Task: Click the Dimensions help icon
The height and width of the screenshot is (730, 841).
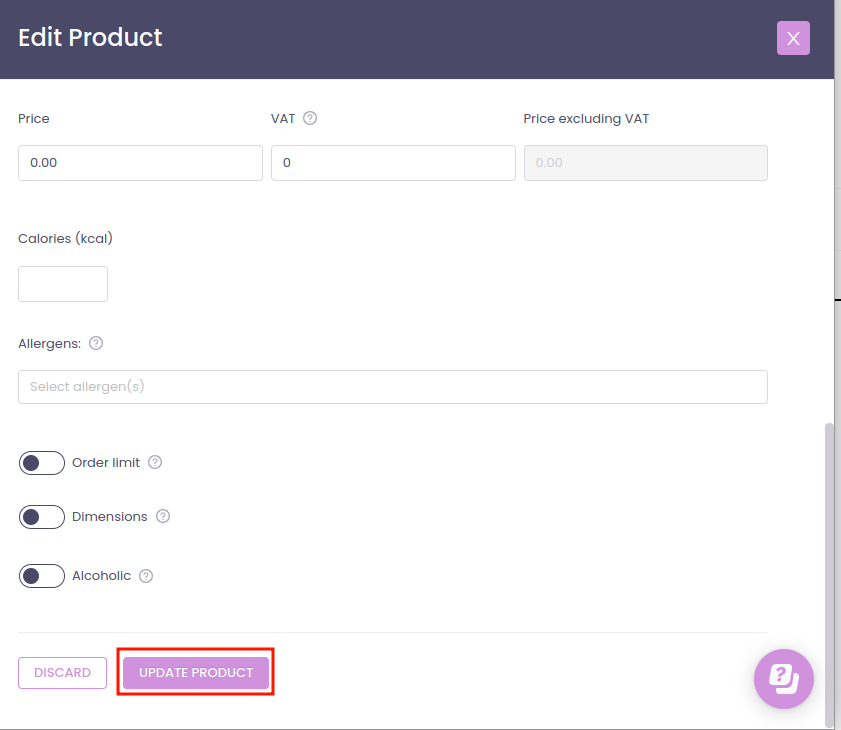Action: 164,517
